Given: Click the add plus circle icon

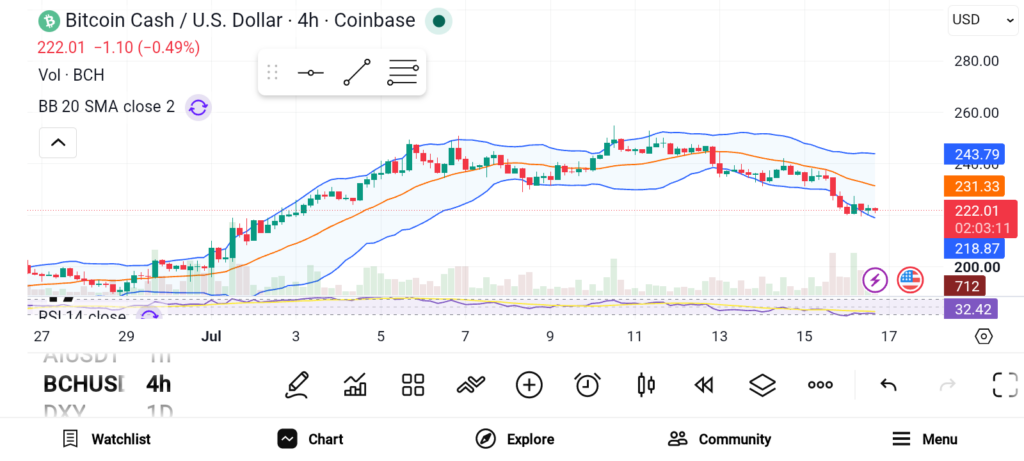Looking at the screenshot, I should pos(529,385).
